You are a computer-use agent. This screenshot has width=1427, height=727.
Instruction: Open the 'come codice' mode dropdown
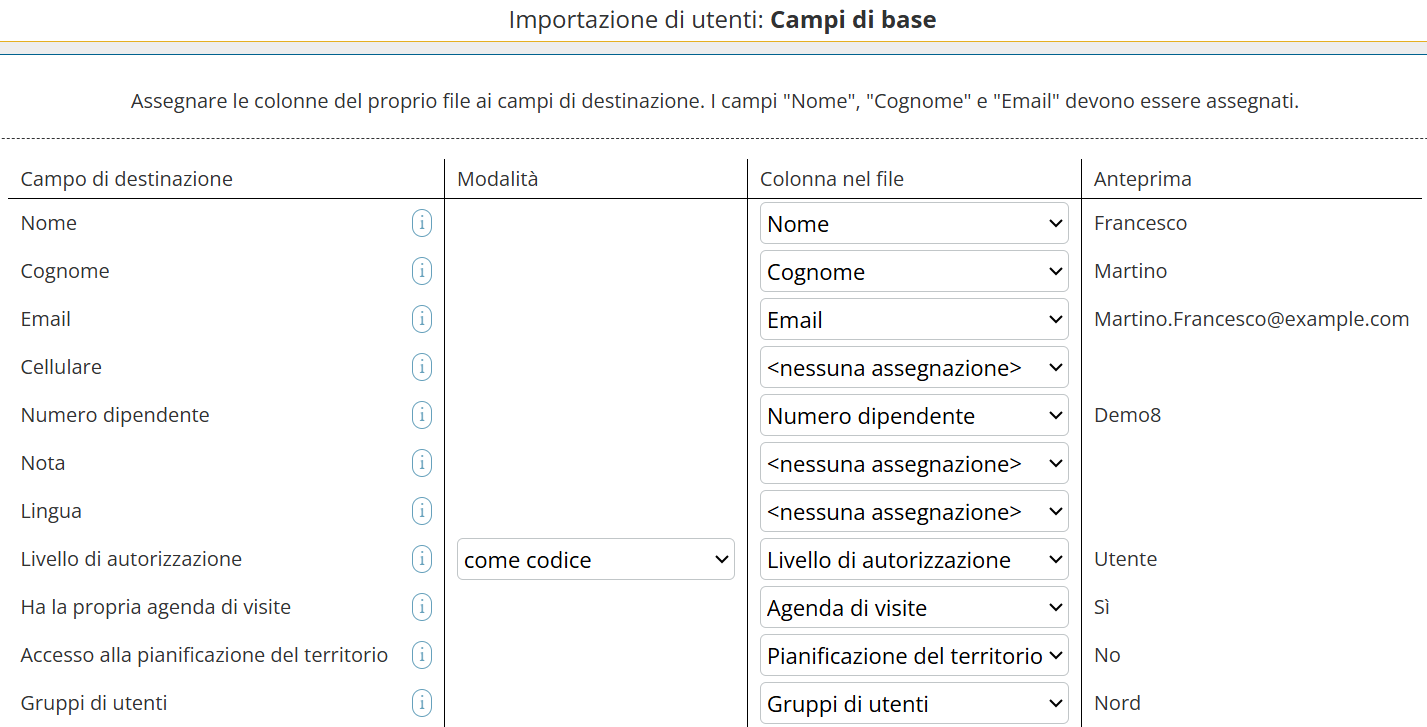596,560
